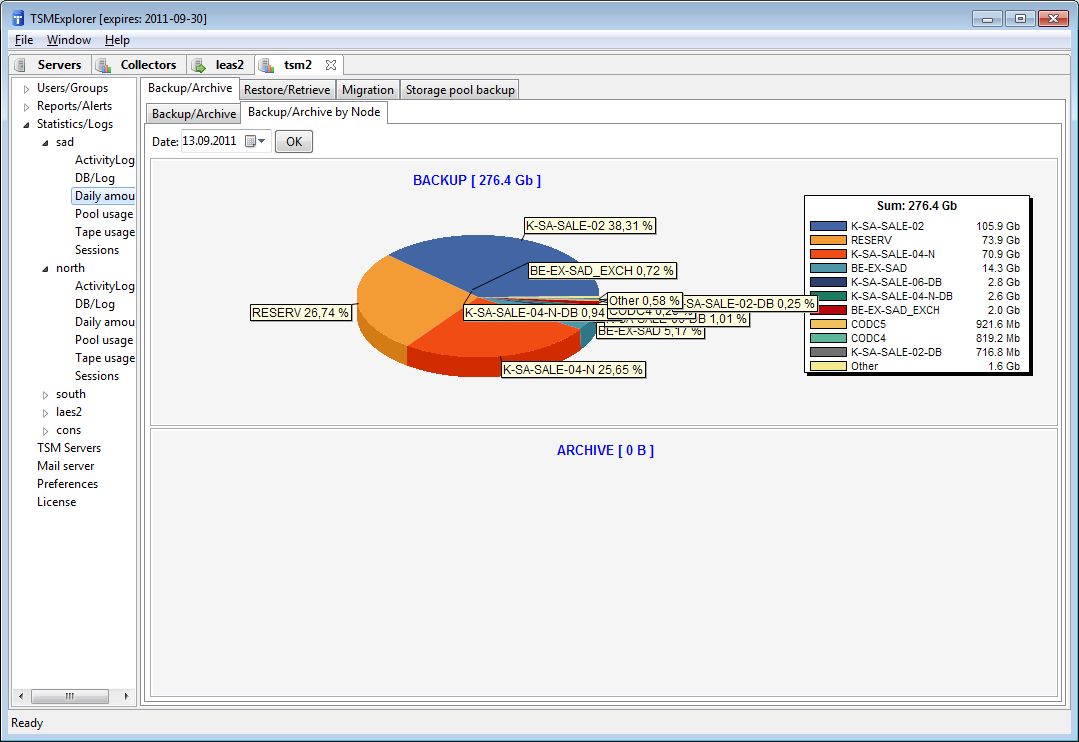
Task: Switch to the Storage pool backup tab
Action: [x=460, y=89]
